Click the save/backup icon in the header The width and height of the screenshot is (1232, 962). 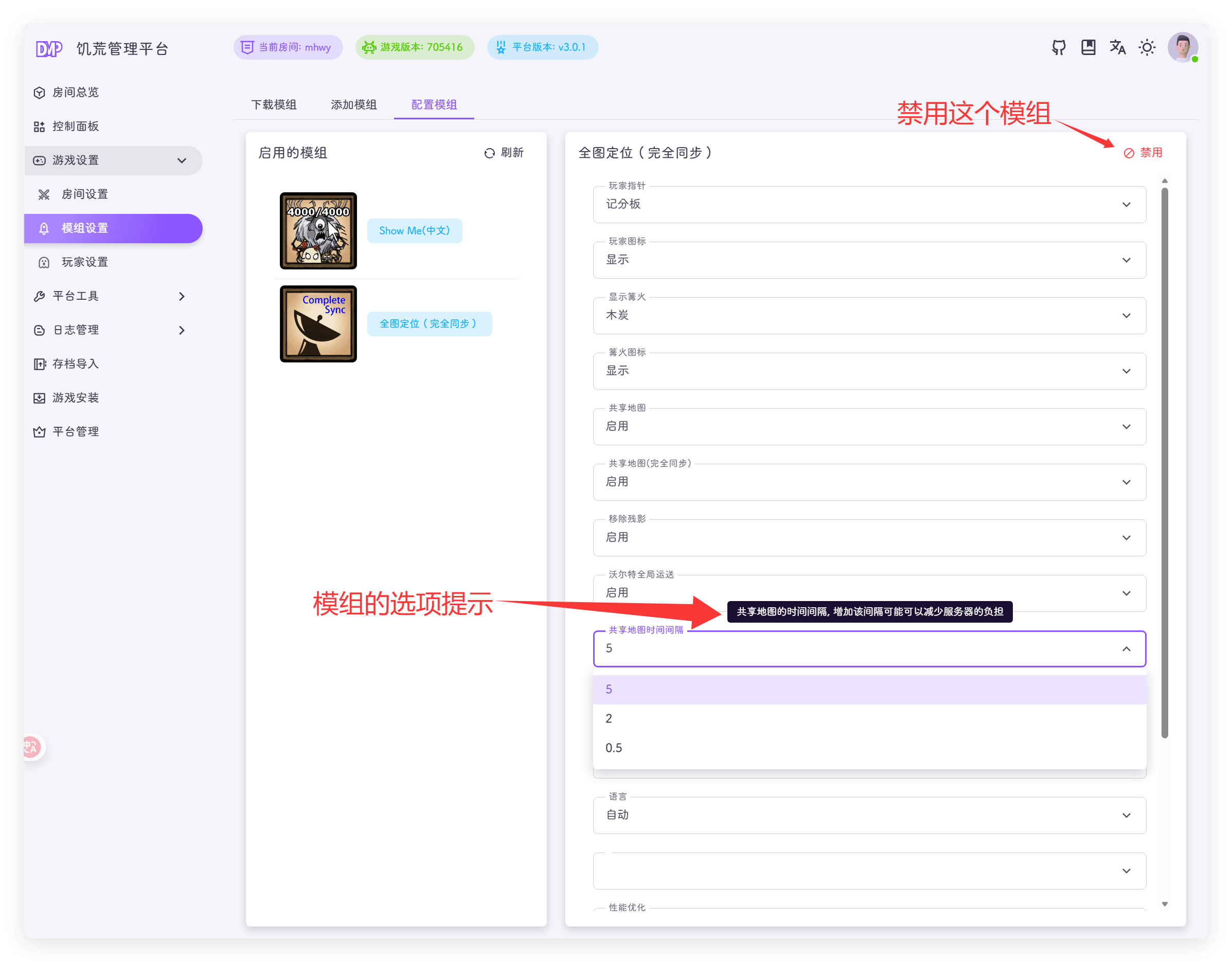[1088, 47]
